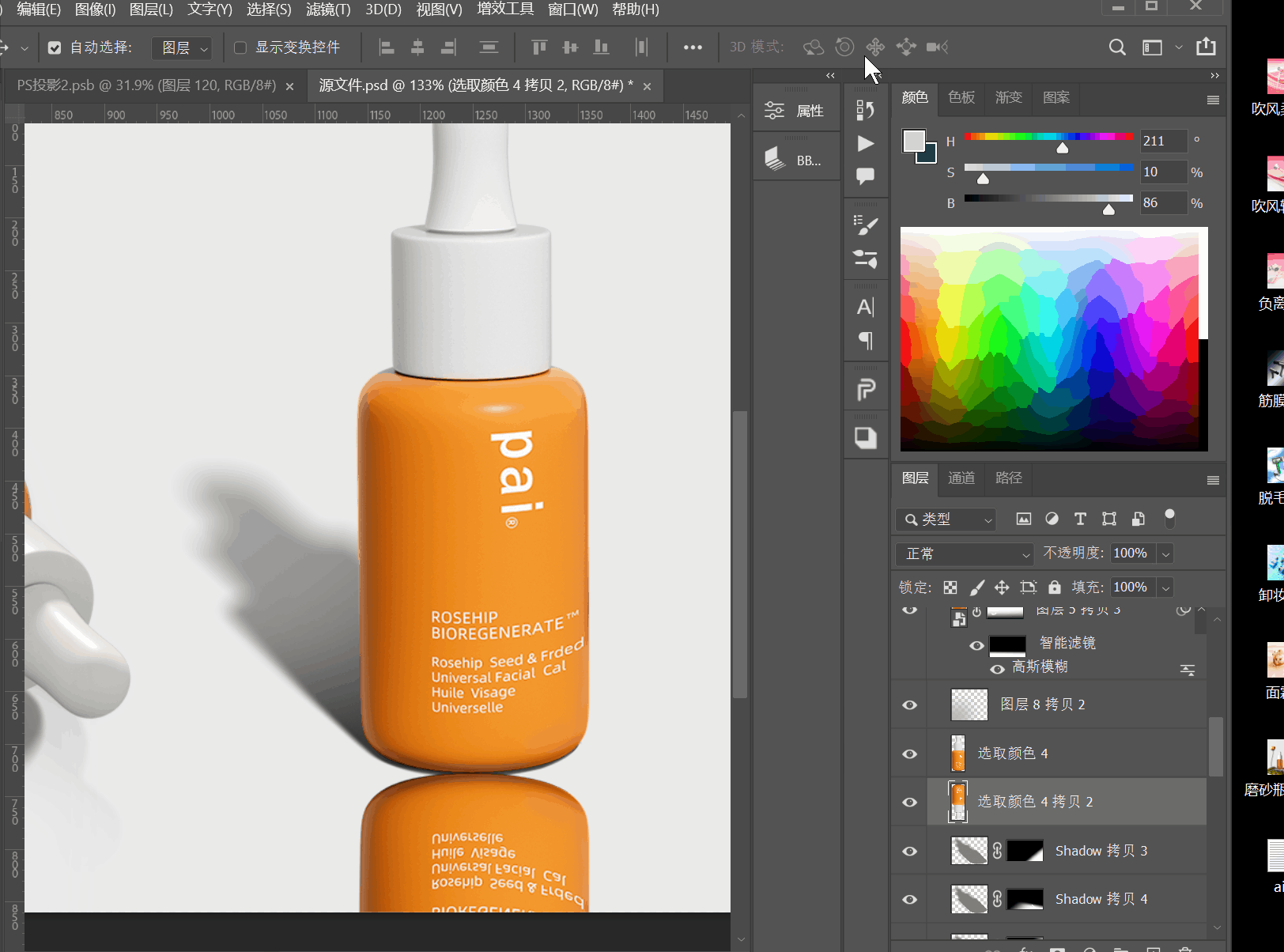Open the comments speech bubble panel

click(x=866, y=176)
